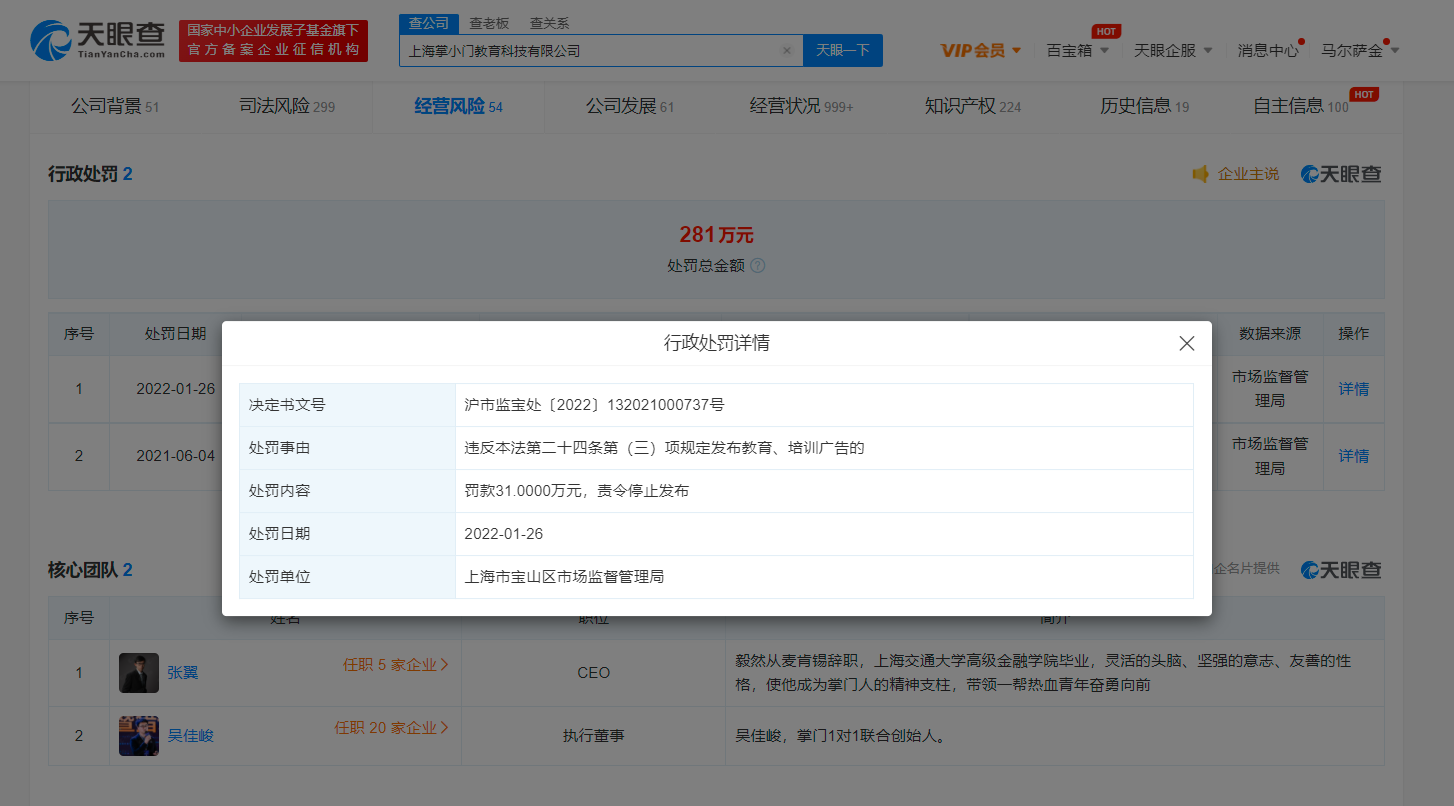Open the VIP会员 dropdown
The image size is (1454, 806).
[x=981, y=50]
